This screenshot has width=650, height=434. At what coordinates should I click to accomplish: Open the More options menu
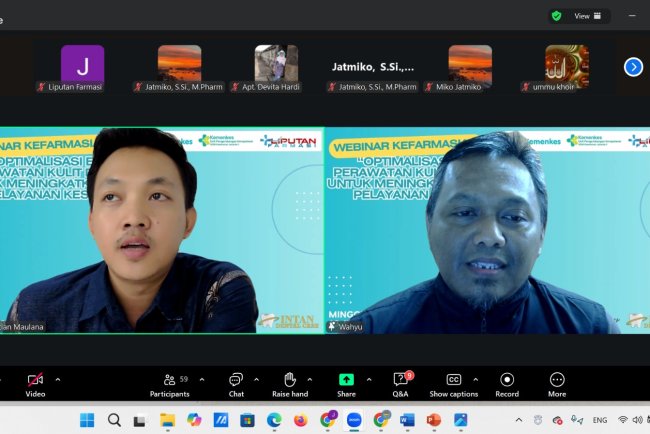coord(557,385)
